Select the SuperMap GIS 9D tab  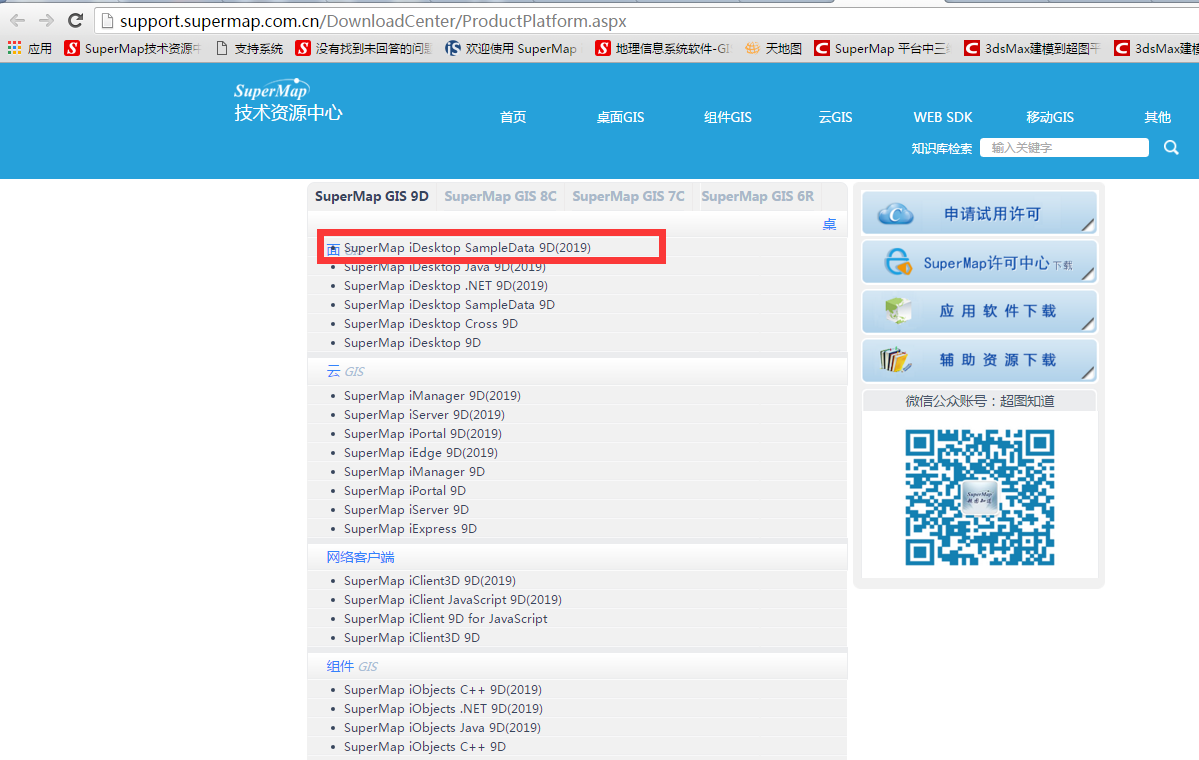point(372,196)
